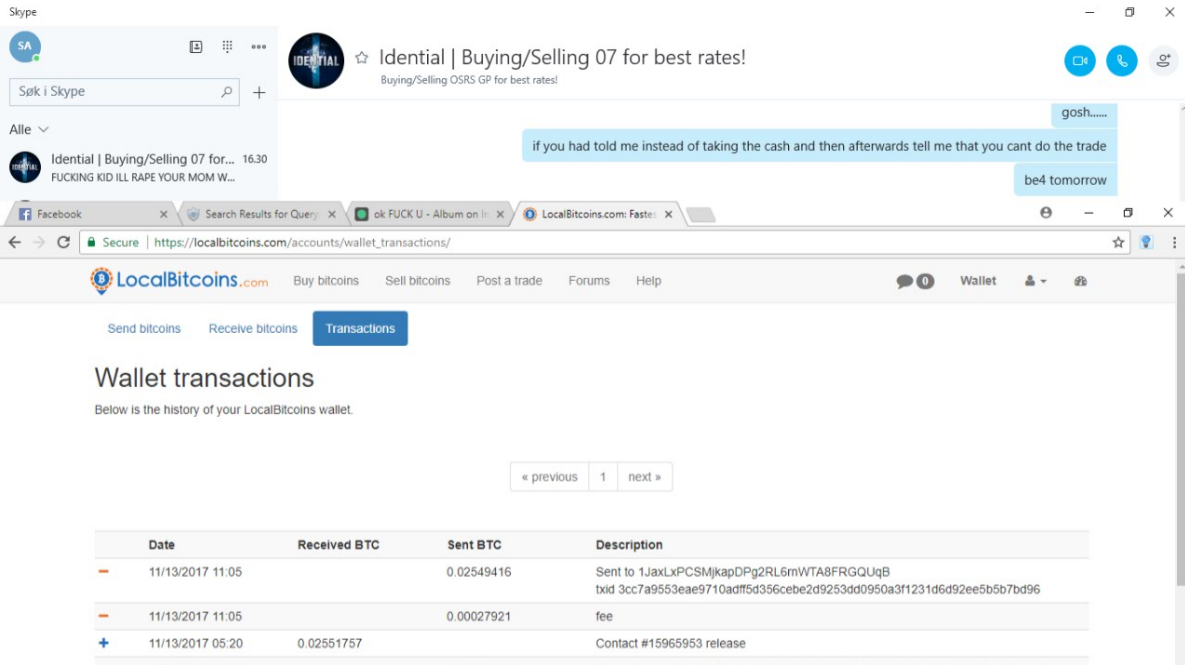Screen dimensions: 1185x665
Task: Click the magnifier icon in Skype search
Action: [x=226, y=91]
